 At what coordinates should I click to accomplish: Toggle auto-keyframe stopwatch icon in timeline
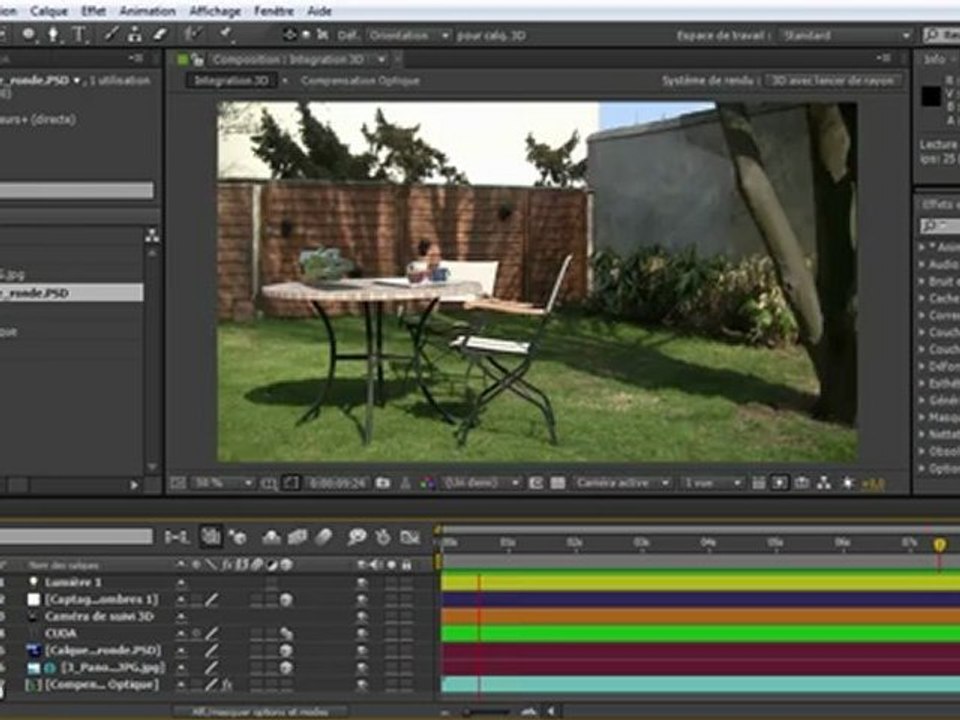[x=383, y=537]
